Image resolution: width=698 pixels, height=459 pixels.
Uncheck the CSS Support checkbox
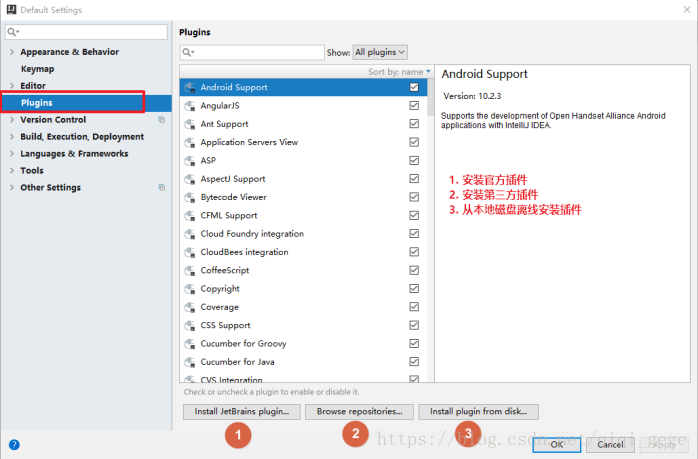coord(414,325)
